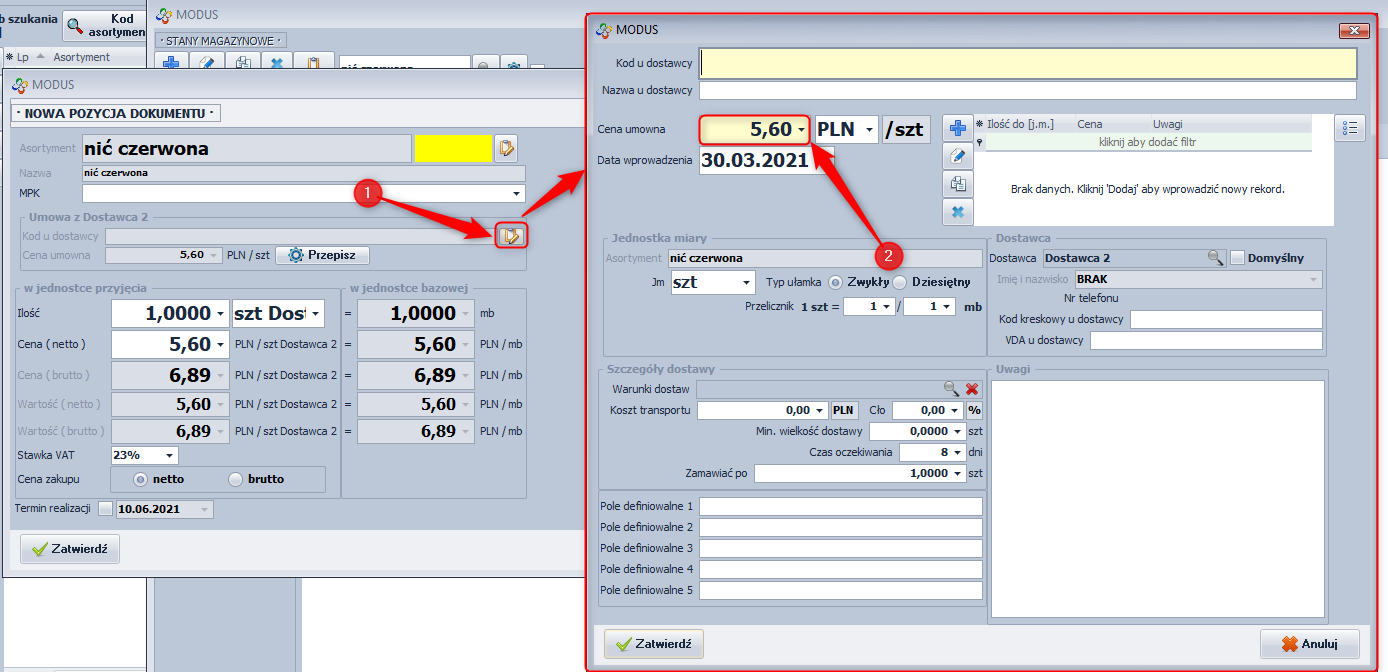Click the Przepisz button
Viewport: 1388px width, 672px height.
pos(322,255)
